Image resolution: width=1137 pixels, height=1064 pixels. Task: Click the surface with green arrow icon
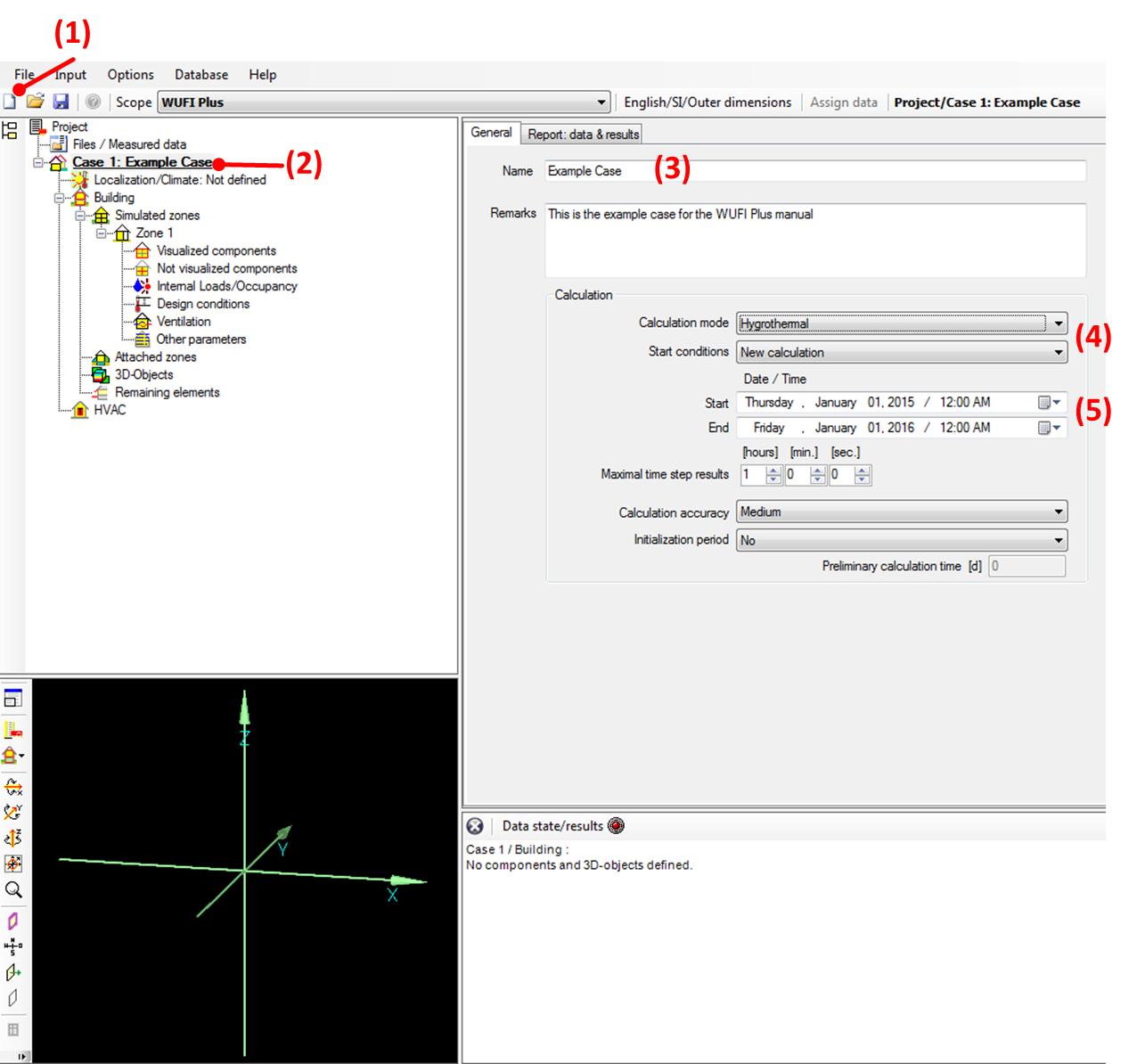[12, 972]
